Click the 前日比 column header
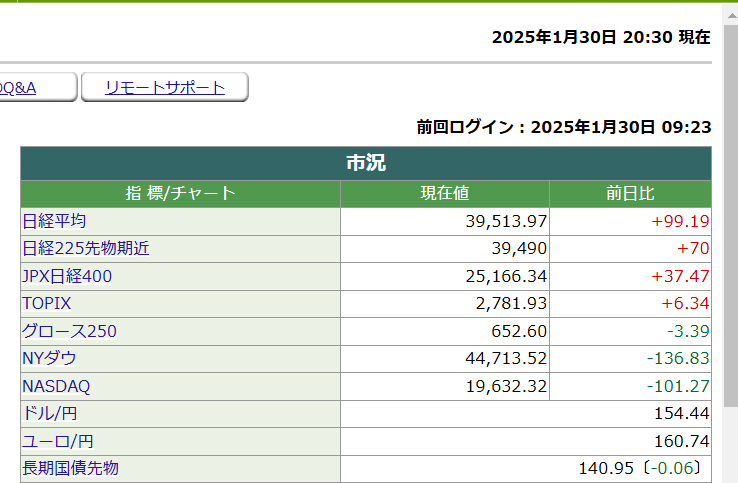Viewport: 738px width, 483px height. (630, 194)
